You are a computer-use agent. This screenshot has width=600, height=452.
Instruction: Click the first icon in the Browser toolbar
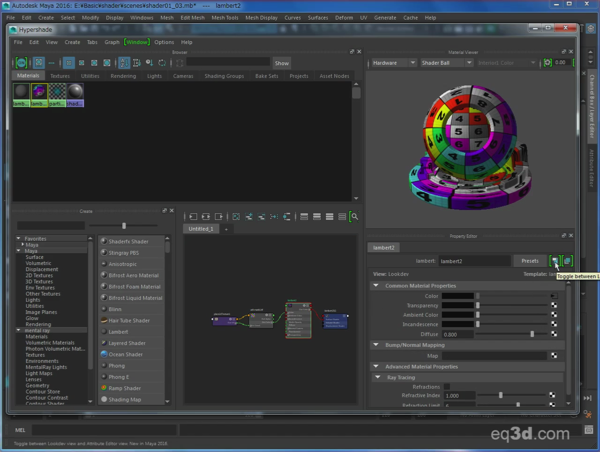19,62
